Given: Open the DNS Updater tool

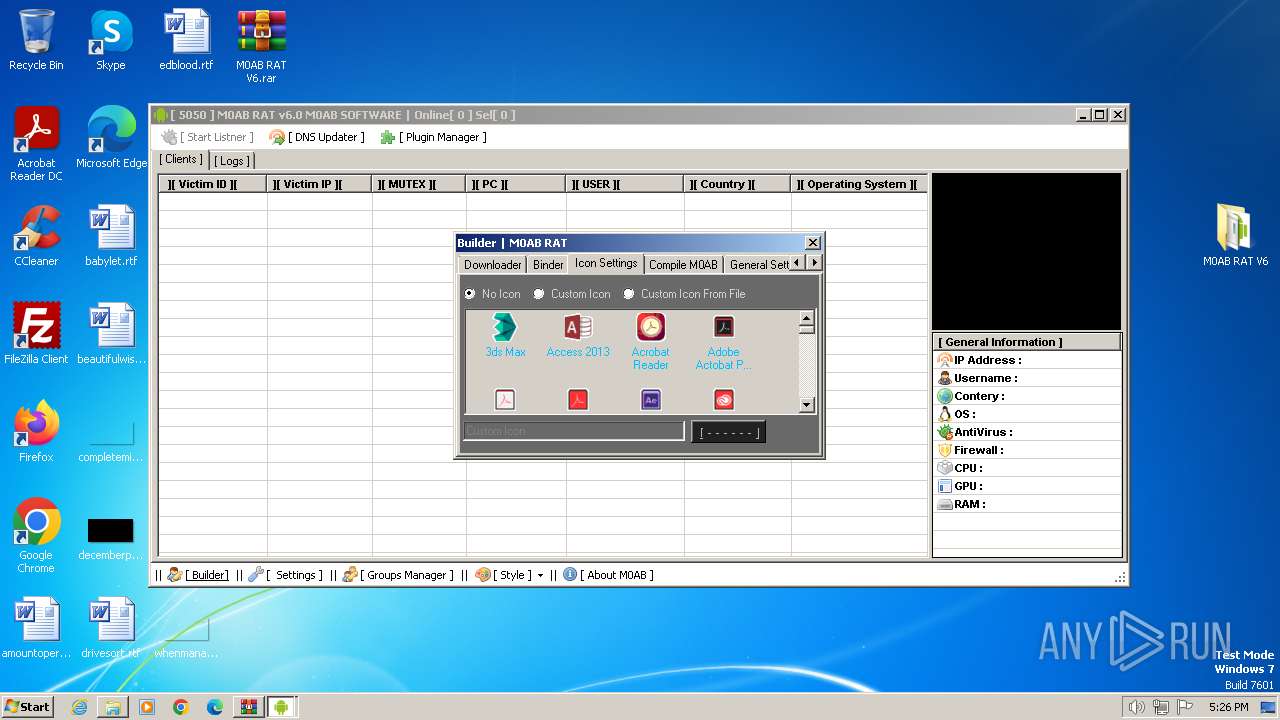Looking at the screenshot, I should pos(318,137).
